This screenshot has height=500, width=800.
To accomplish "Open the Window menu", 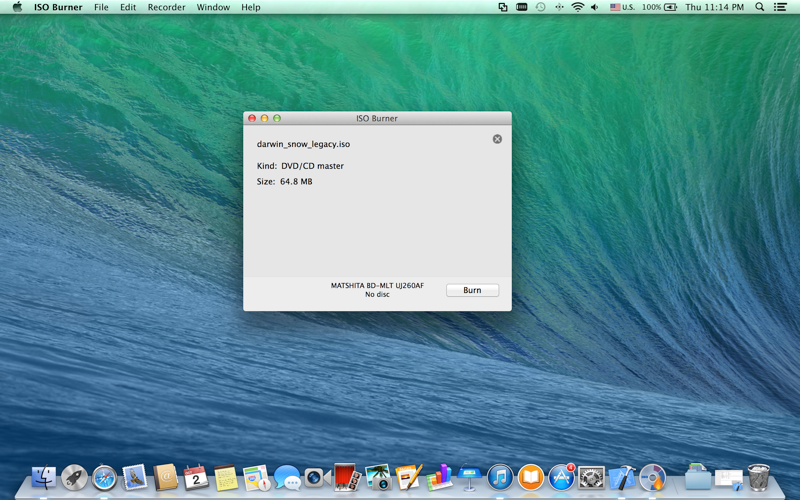I will (x=213, y=7).
